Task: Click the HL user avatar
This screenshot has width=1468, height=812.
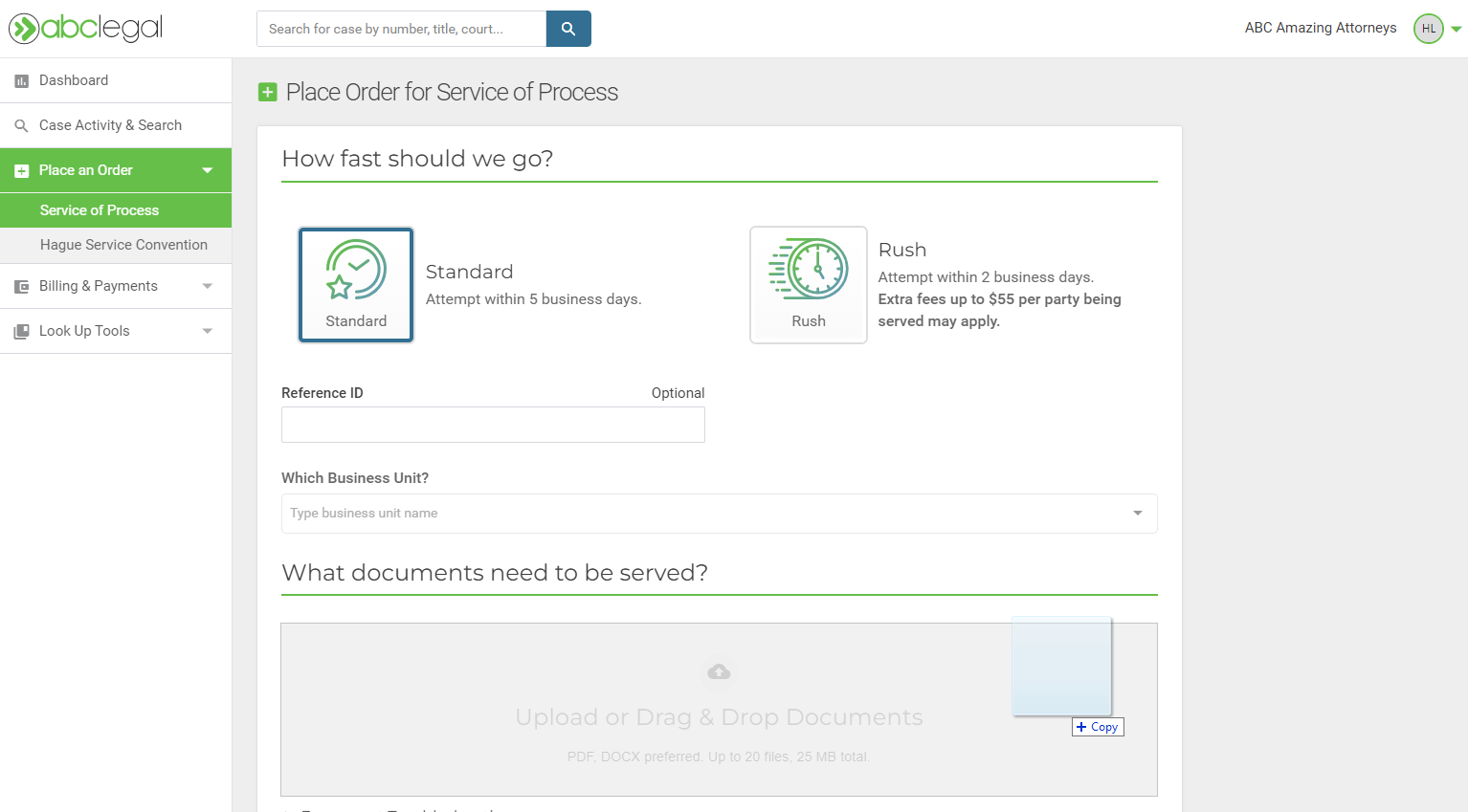Action: [1428, 29]
